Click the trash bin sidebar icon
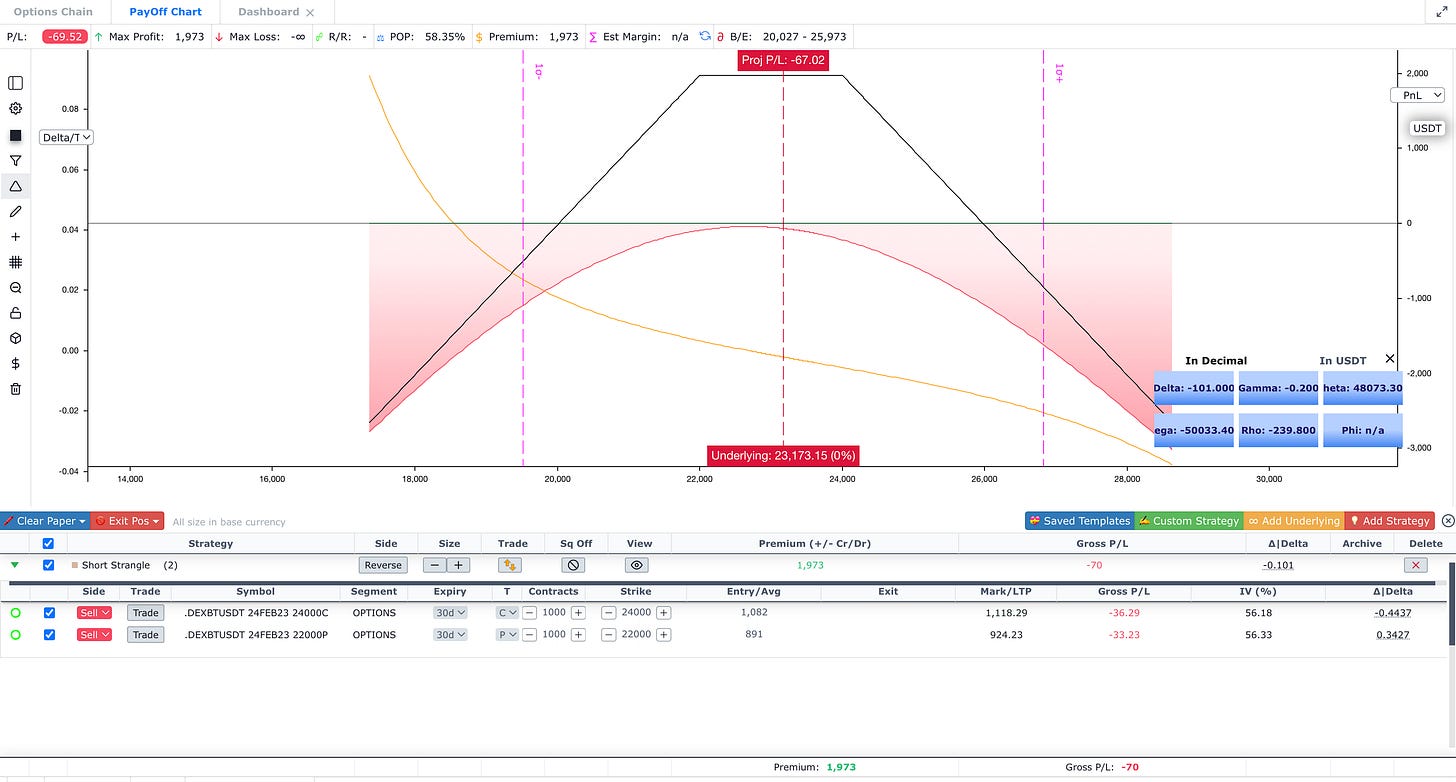The width and height of the screenshot is (1456, 782). [15, 389]
